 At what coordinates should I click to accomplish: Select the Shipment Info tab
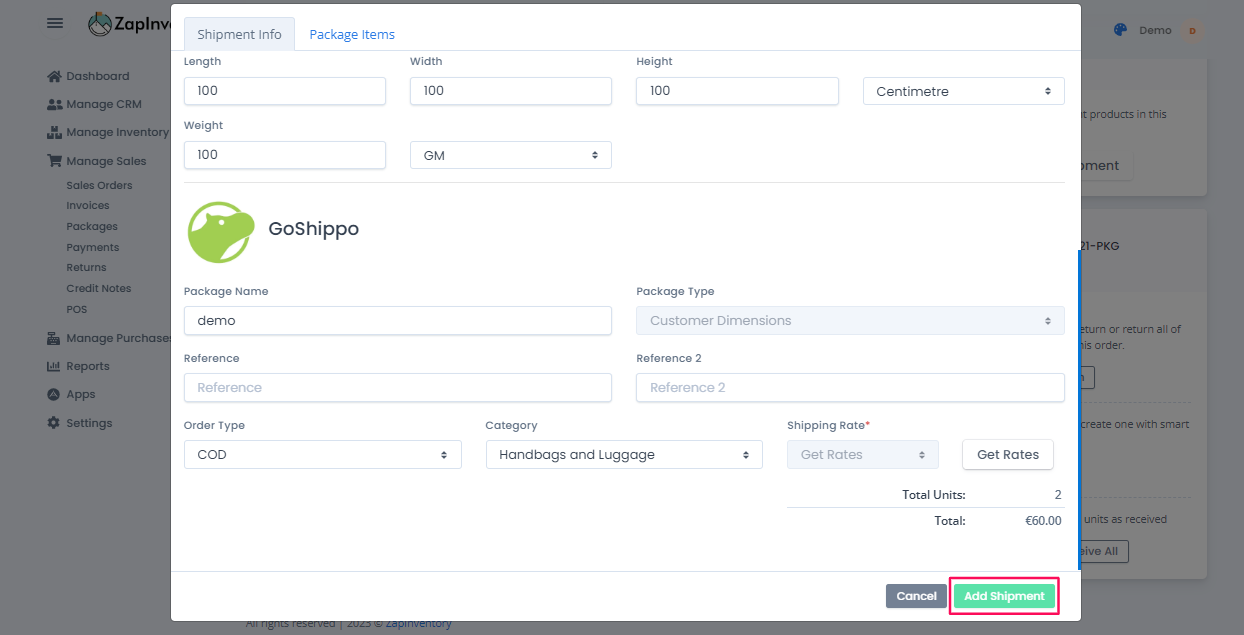click(239, 34)
